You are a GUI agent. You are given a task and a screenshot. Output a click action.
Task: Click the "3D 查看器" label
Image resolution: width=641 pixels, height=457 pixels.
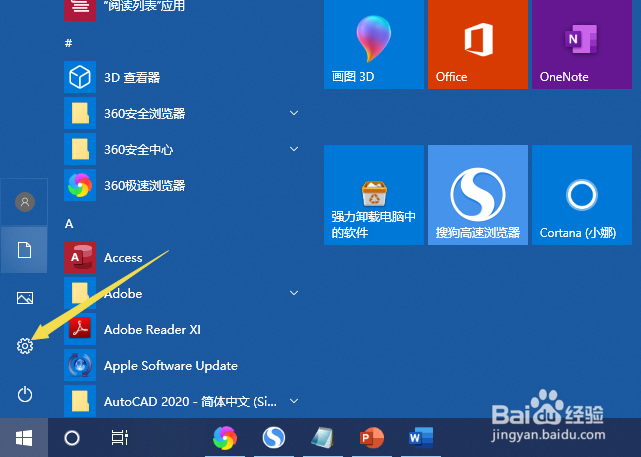coord(132,78)
